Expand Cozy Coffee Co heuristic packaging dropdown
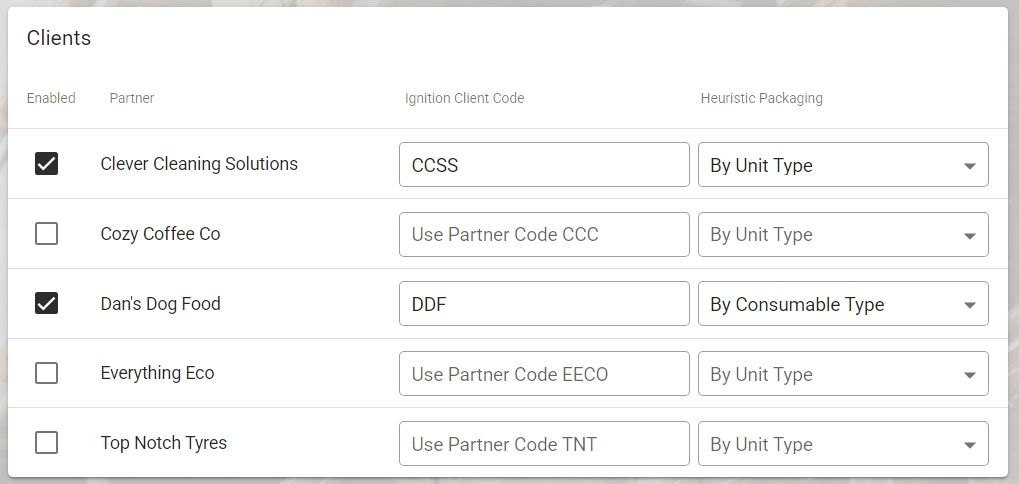The image size is (1019, 484). point(842,235)
